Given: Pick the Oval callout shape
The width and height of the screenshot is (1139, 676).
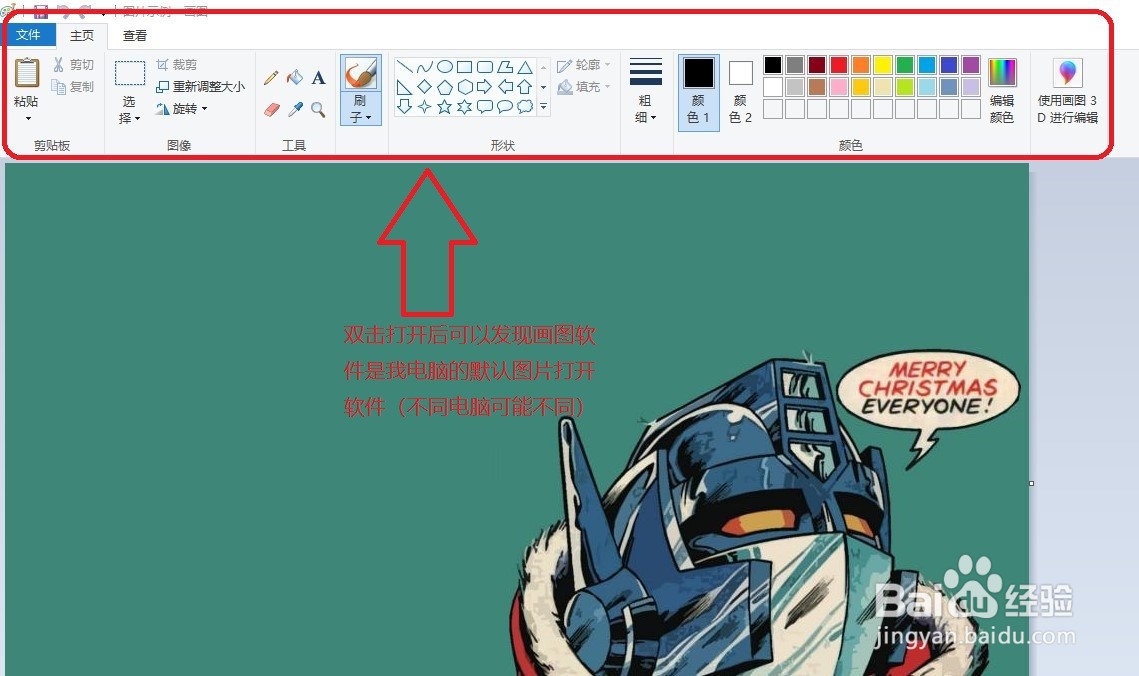Looking at the screenshot, I should (505, 107).
